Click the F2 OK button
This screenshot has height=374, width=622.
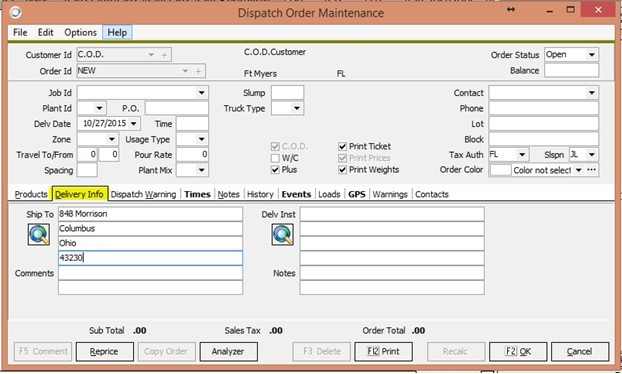(x=518, y=351)
